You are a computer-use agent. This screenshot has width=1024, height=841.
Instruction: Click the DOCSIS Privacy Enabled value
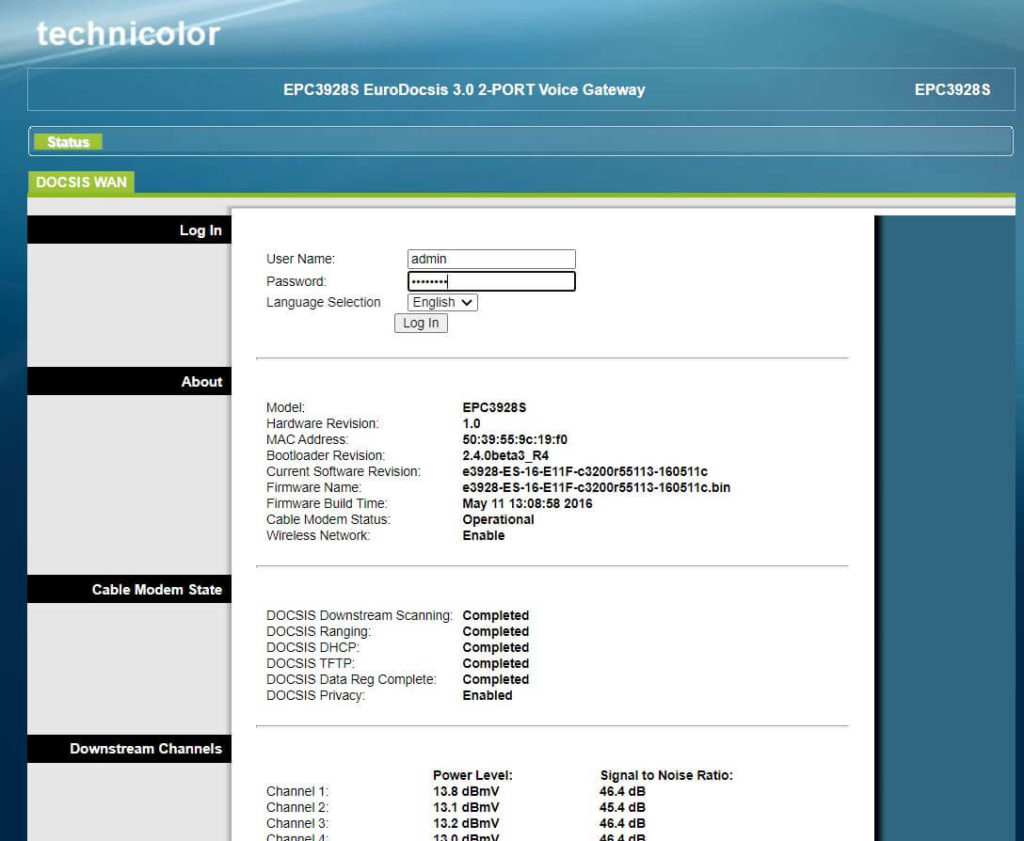(x=487, y=695)
